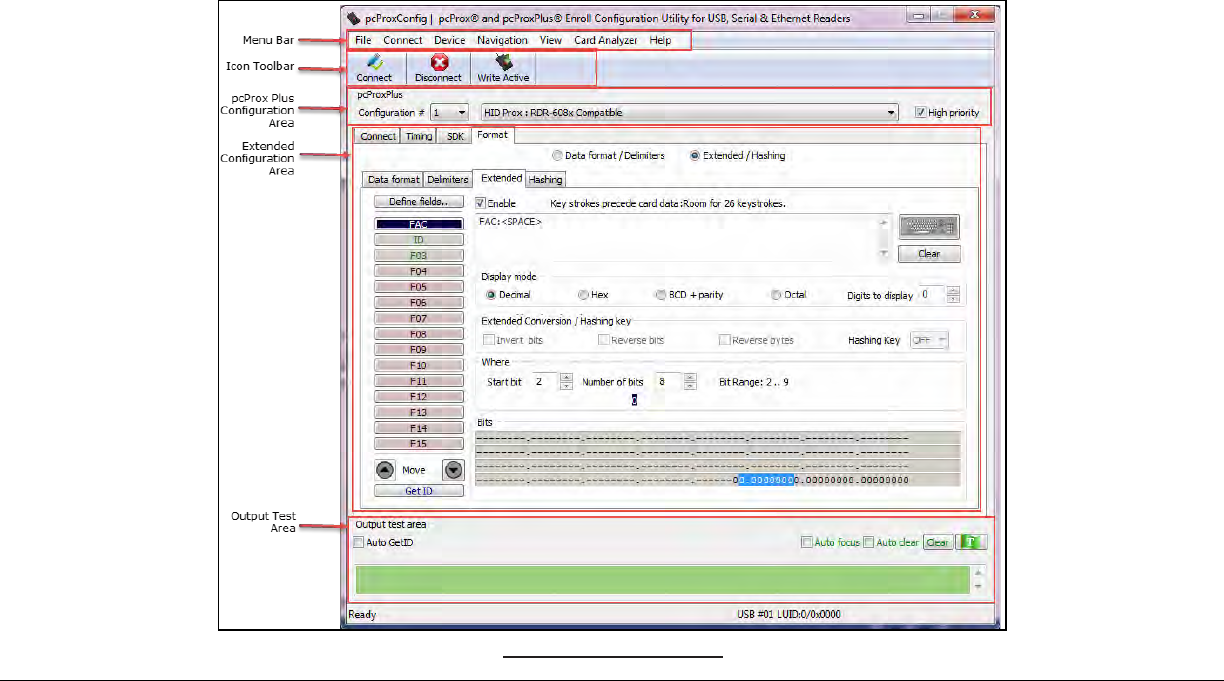Screen dimensions: 1224x681
Task: Adjust the Number of bits stepper arrows
Action: pyautogui.click(x=689, y=382)
